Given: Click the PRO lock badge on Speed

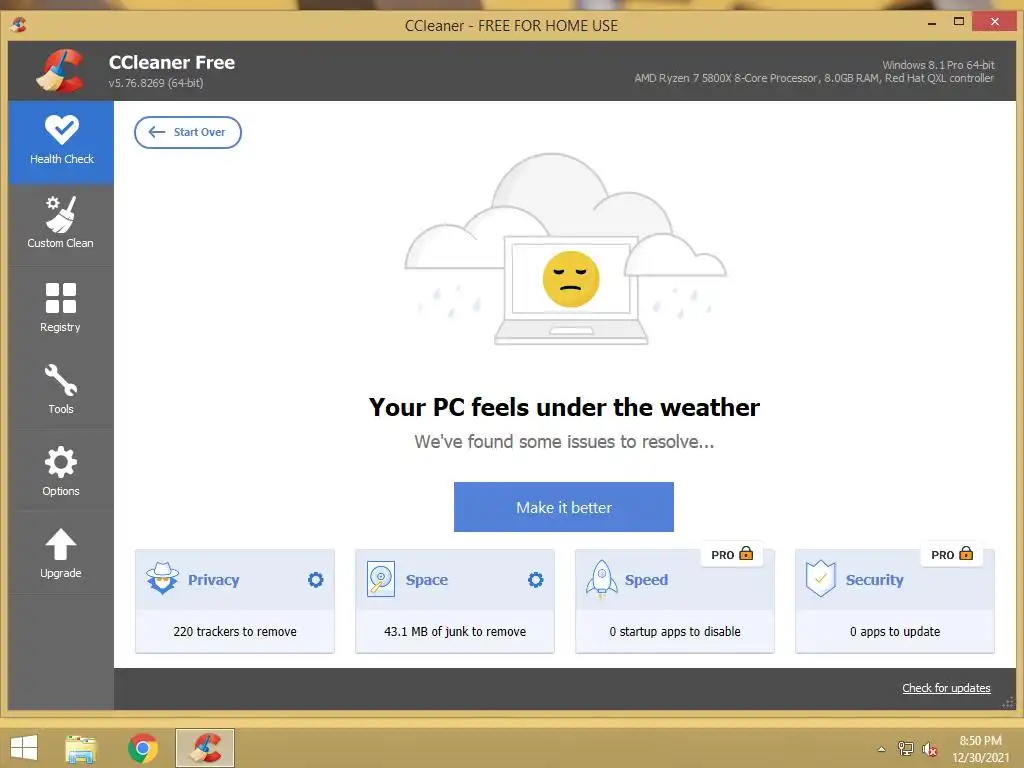Looking at the screenshot, I should point(732,554).
